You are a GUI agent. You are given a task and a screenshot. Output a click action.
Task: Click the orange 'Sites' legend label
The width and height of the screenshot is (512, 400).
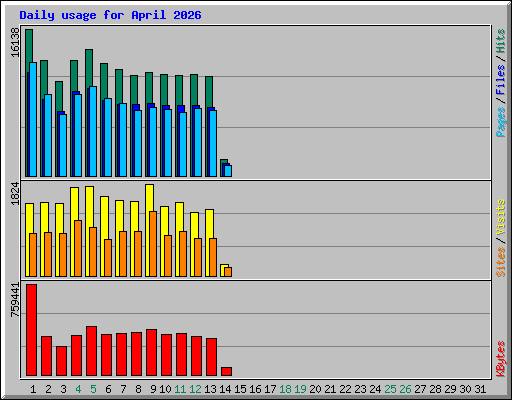click(500, 262)
